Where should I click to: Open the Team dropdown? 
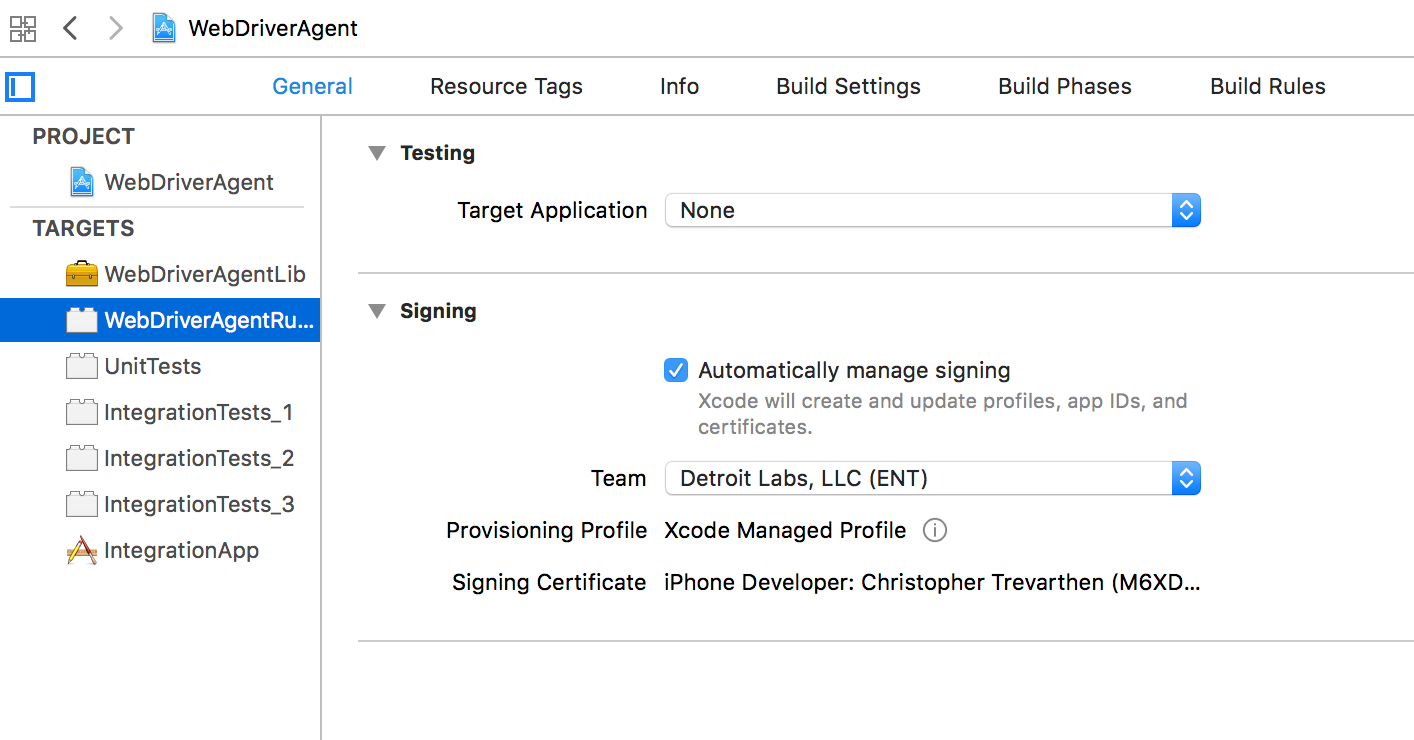tap(932, 478)
